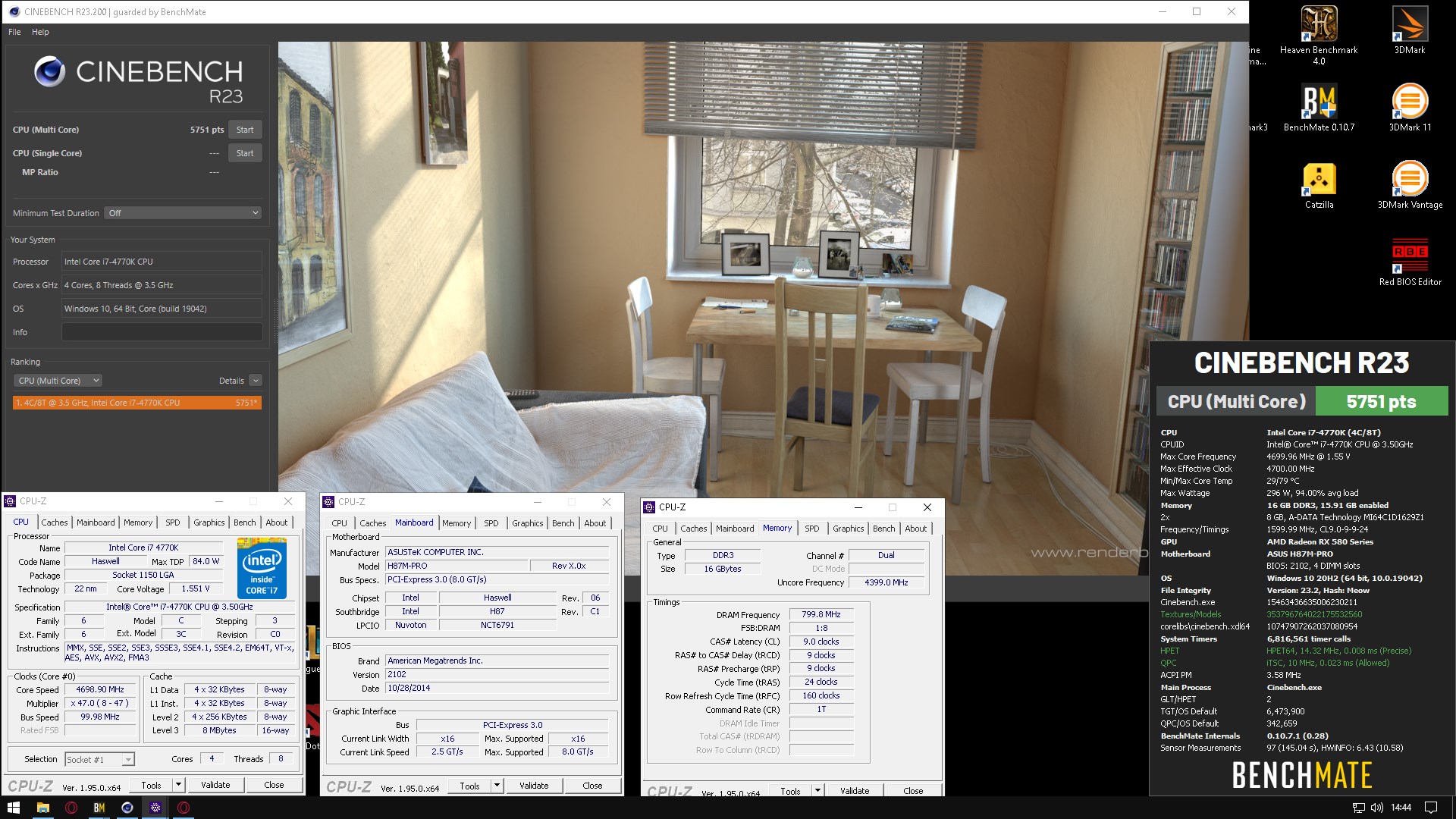Click the taskbar clock showing 14:44
1456x819 pixels.
[x=1401, y=808]
